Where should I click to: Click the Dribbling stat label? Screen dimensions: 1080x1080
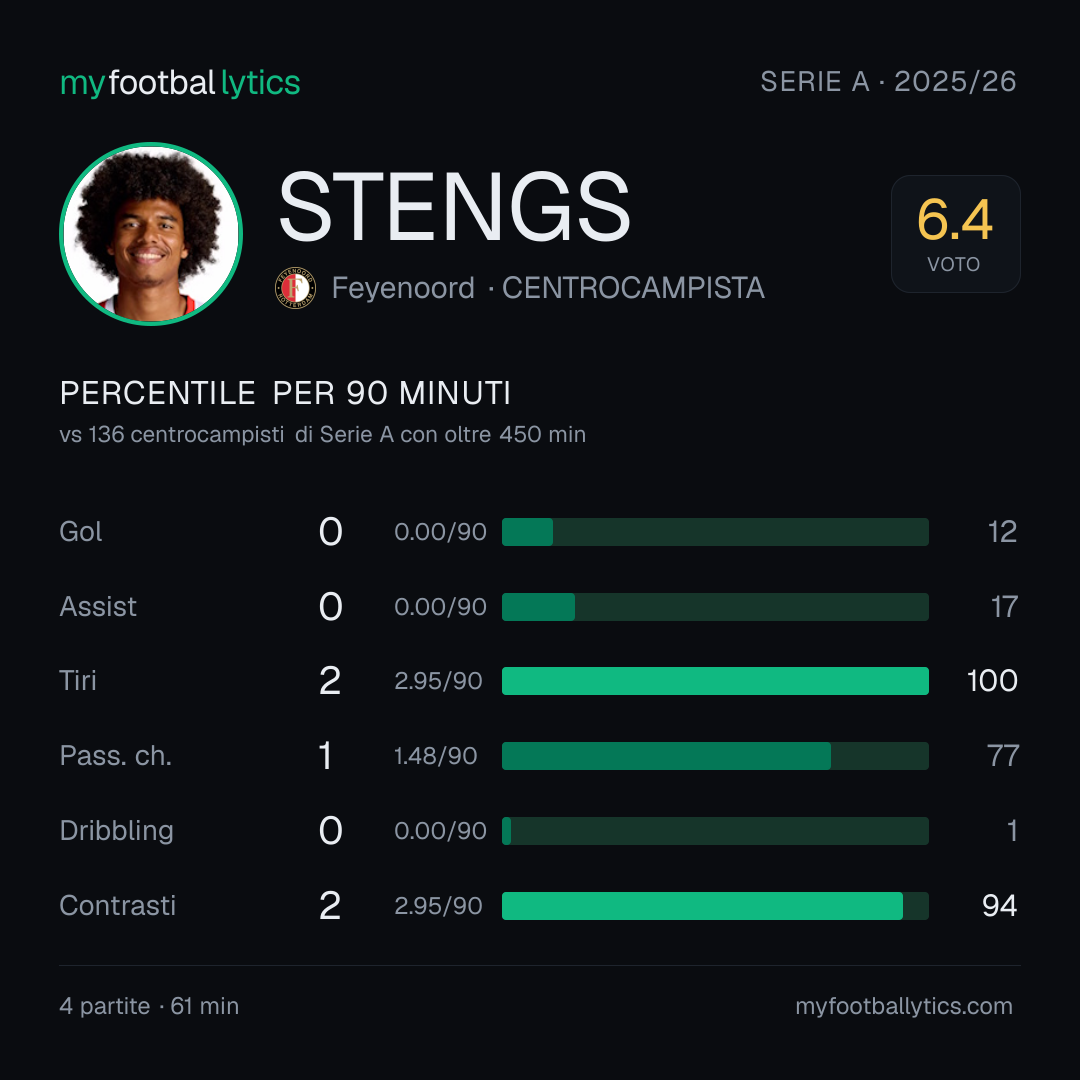116,831
